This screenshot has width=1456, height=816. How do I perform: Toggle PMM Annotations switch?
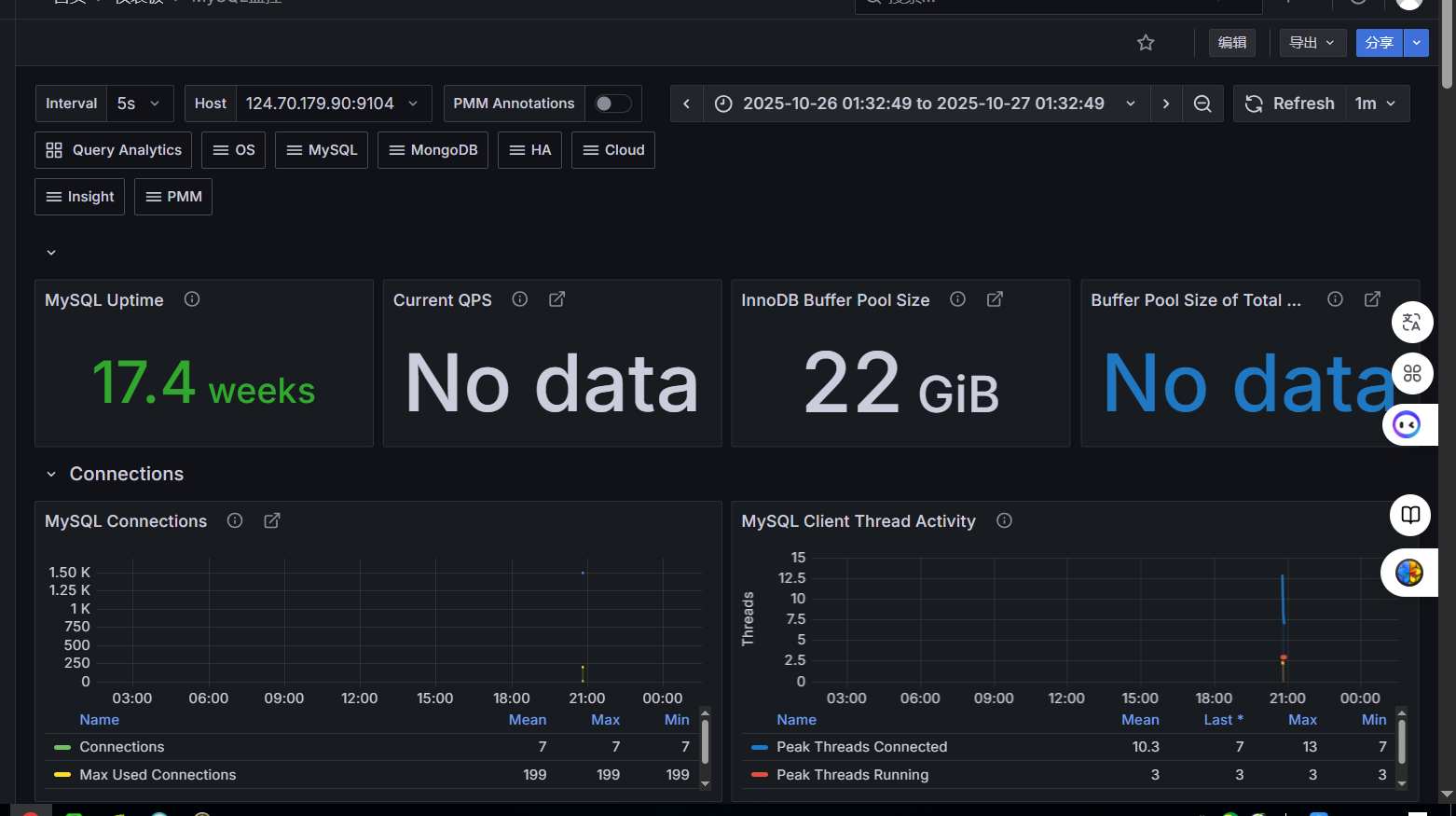pos(612,104)
